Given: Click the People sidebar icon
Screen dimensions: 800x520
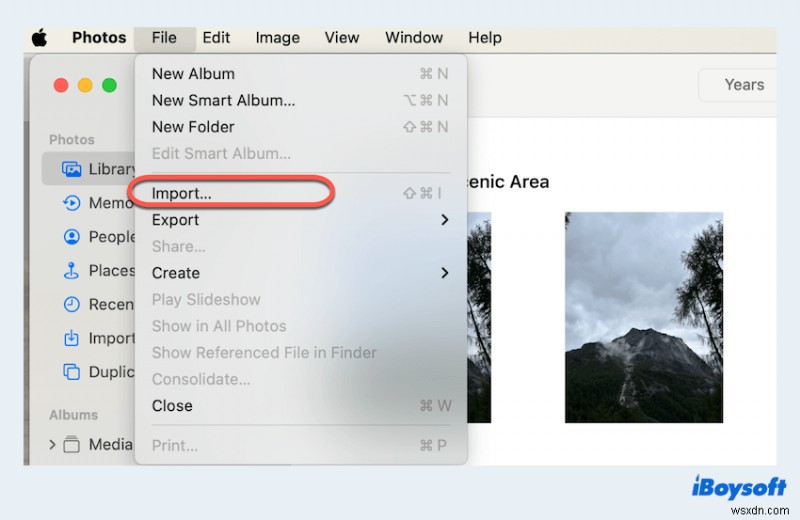Looking at the screenshot, I should click(71, 237).
